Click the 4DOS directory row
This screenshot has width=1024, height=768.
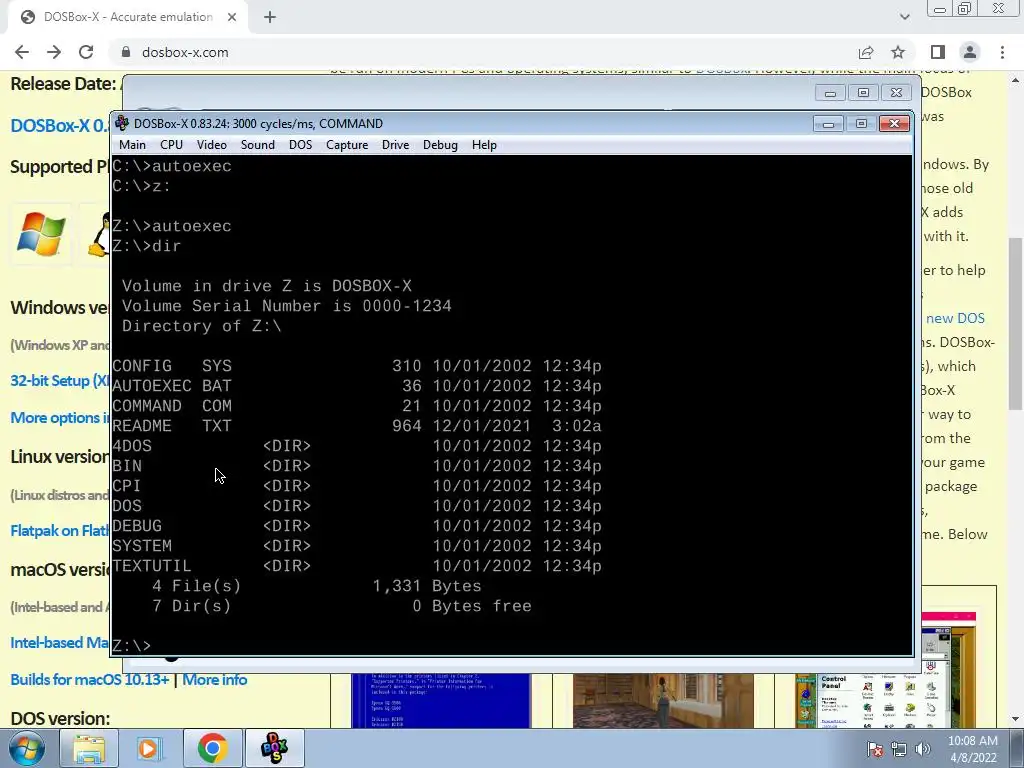coord(357,446)
